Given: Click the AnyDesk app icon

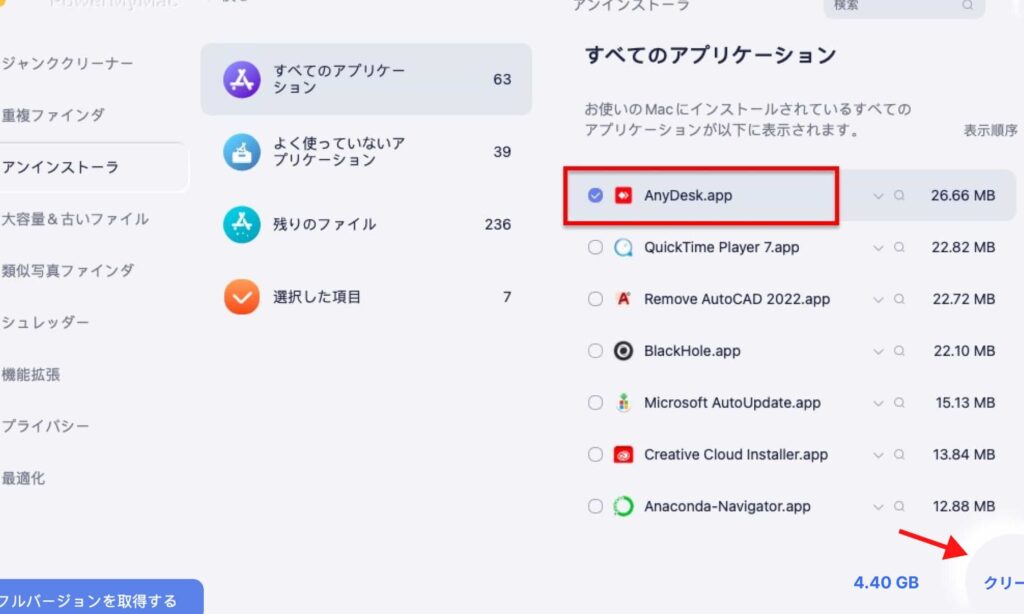Looking at the screenshot, I should point(624,195).
